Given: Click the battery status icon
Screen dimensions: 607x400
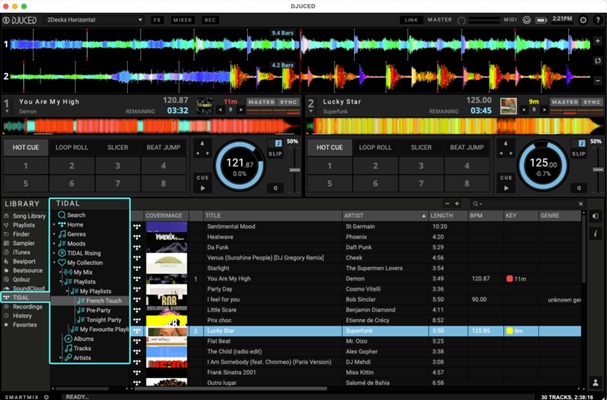Looking at the screenshot, I should tap(541, 20).
